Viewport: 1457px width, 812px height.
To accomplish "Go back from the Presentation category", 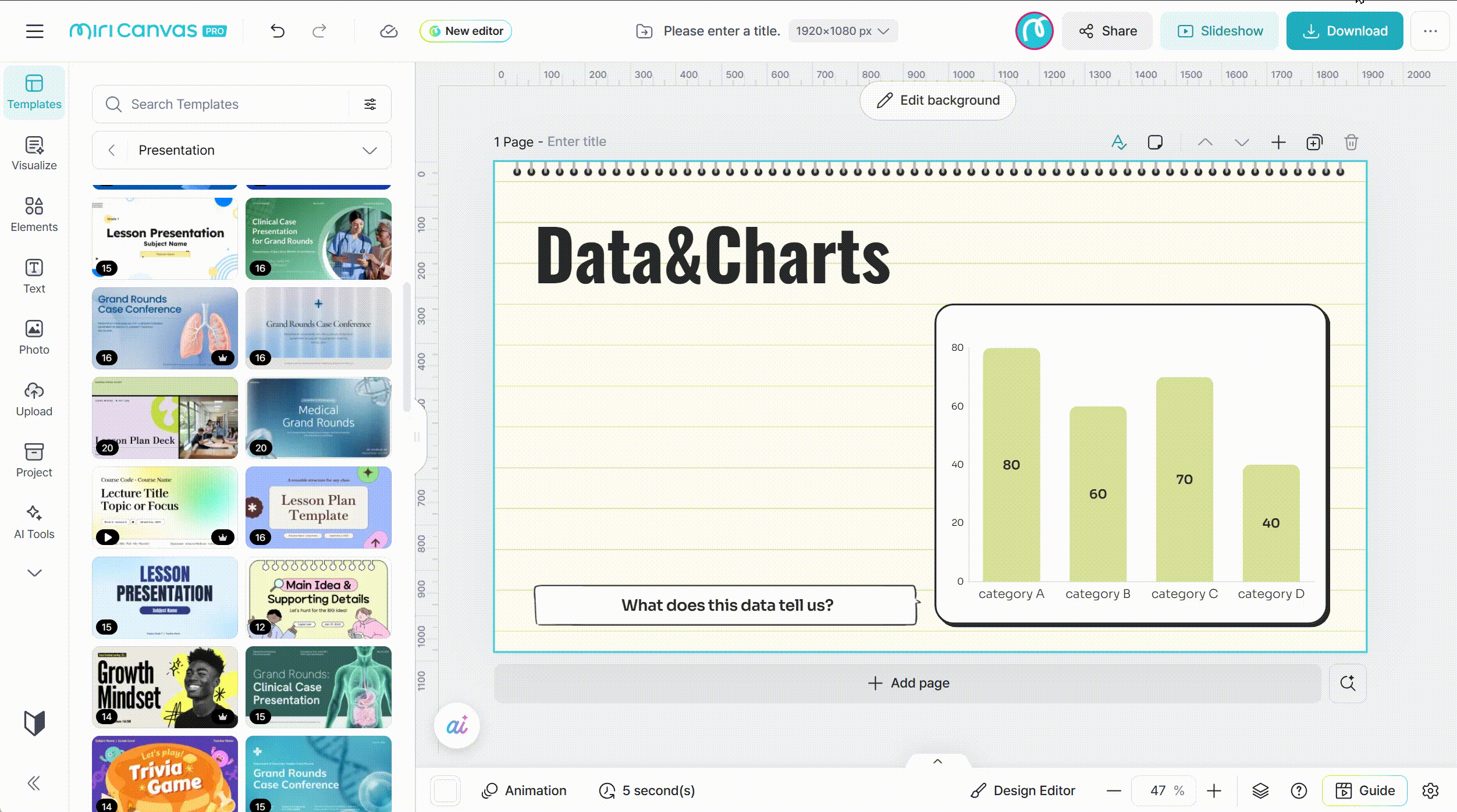I will tap(112, 150).
